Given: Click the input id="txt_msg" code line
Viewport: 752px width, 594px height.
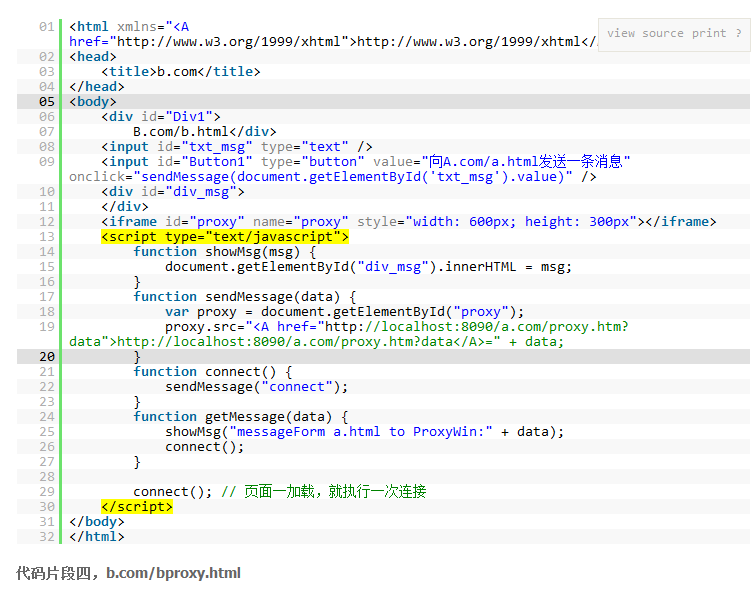Looking at the screenshot, I should click(x=236, y=147).
